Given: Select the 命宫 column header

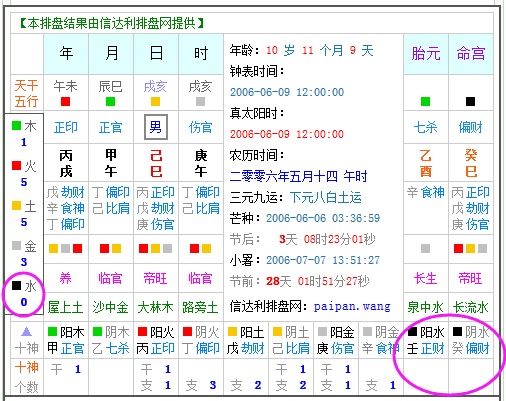Looking at the screenshot, I should click(x=471, y=54).
